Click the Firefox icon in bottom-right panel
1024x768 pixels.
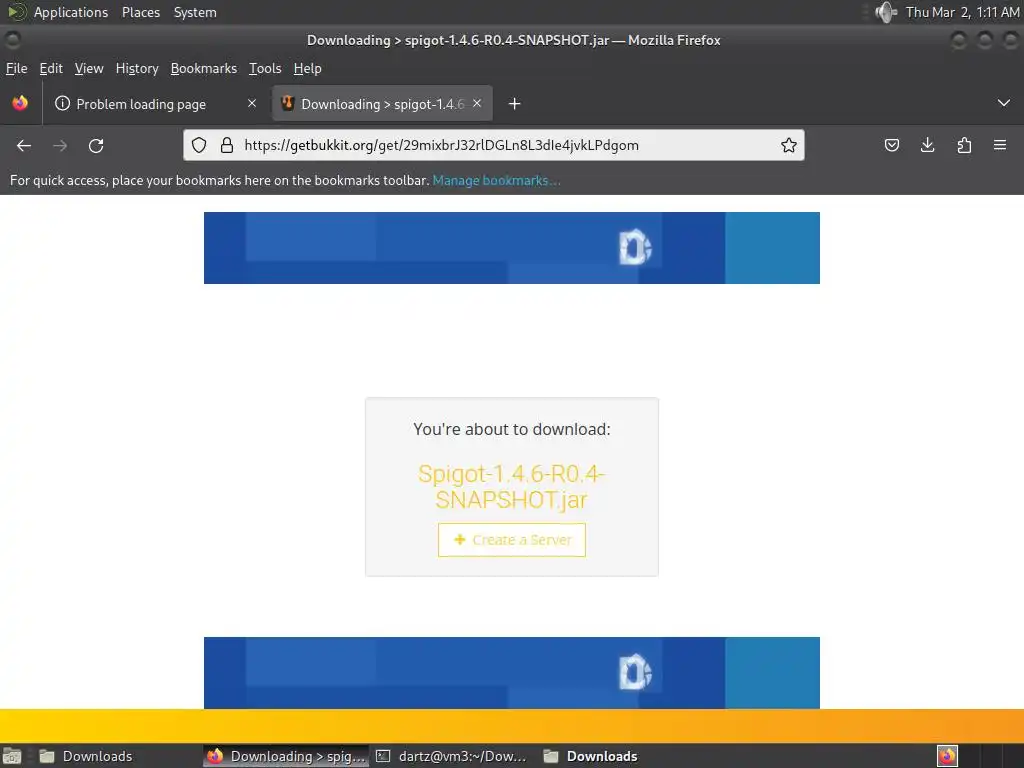tap(947, 756)
